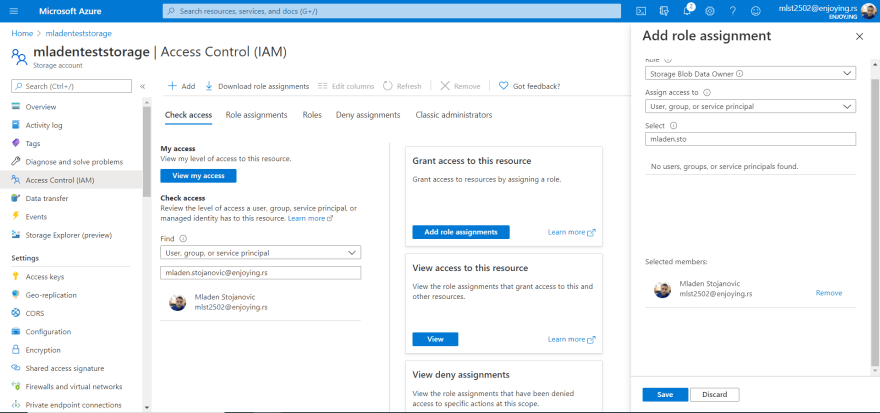This screenshot has width=880, height=413.
Task: Click the Data transfer icon
Action: tap(16, 198)
